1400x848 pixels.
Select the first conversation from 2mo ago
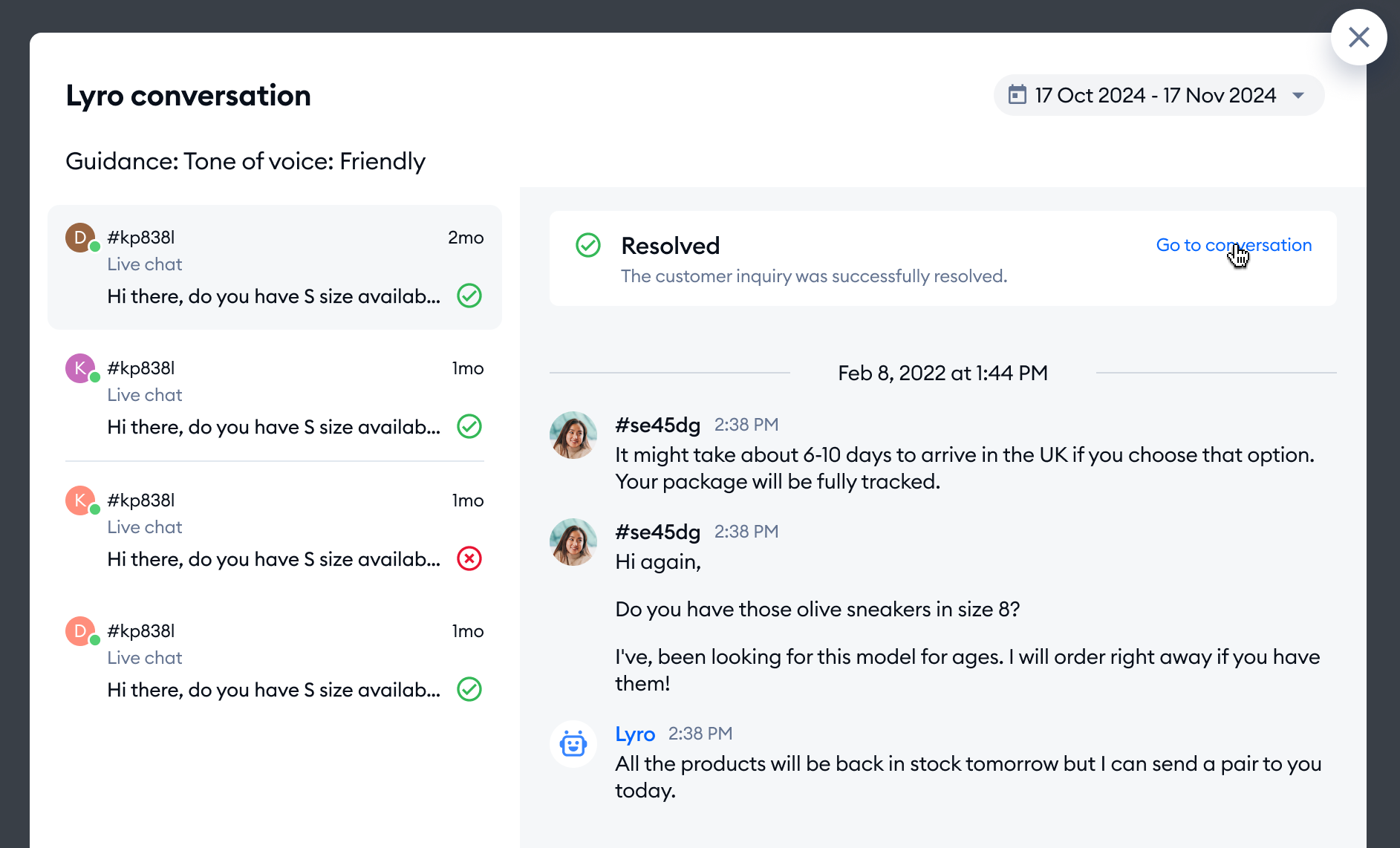pyautogui.click(x=274, y=267)
